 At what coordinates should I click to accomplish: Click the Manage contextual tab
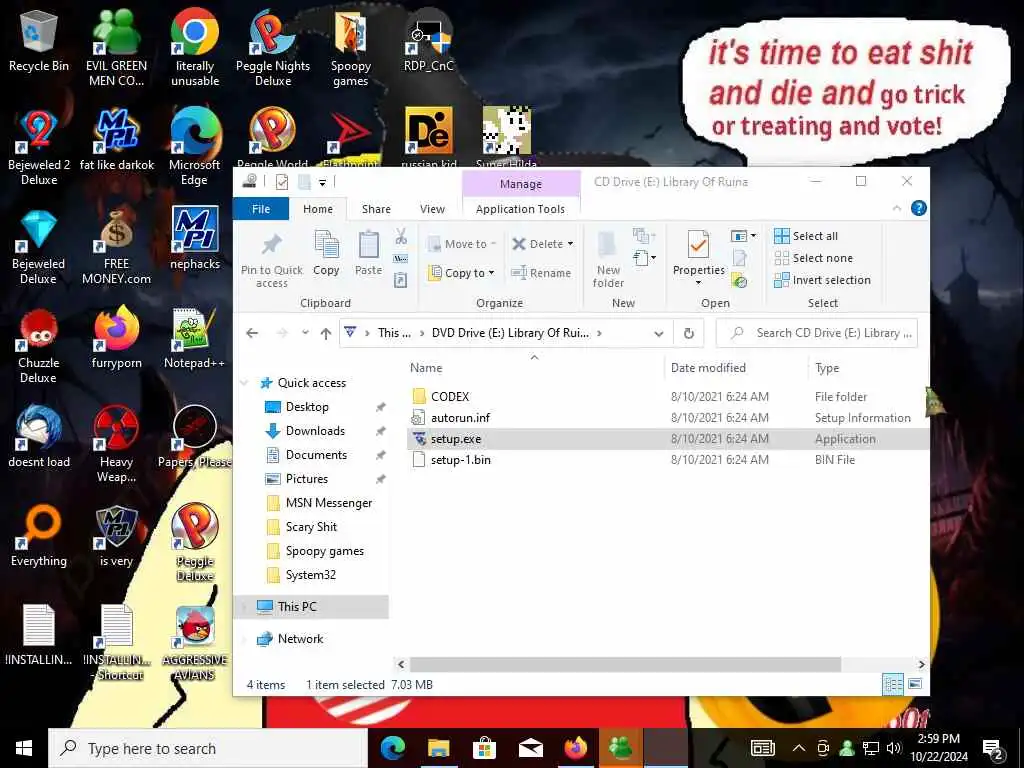tap(520, 184)
